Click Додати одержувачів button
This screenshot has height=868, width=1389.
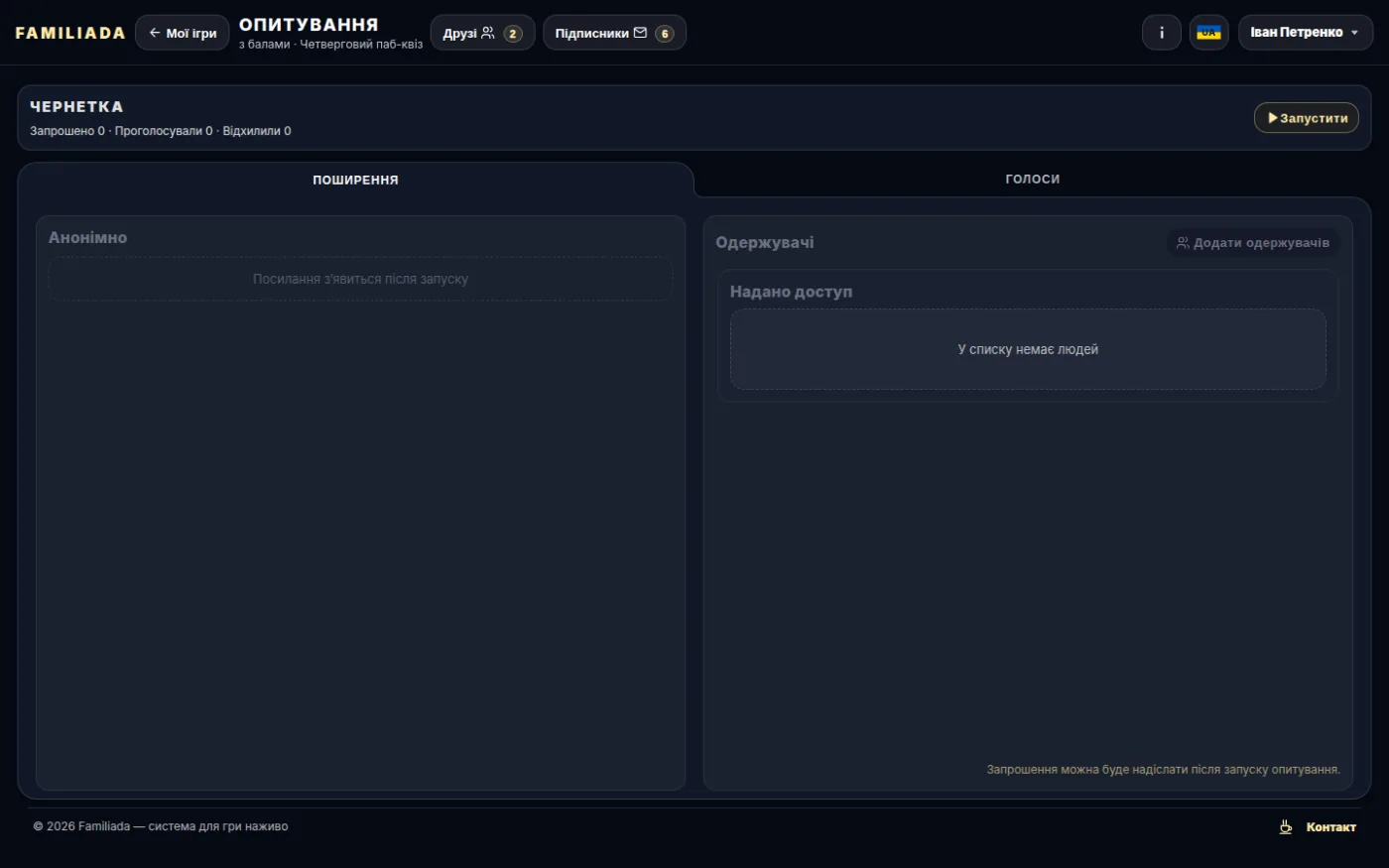click(x=1253, y=243)
